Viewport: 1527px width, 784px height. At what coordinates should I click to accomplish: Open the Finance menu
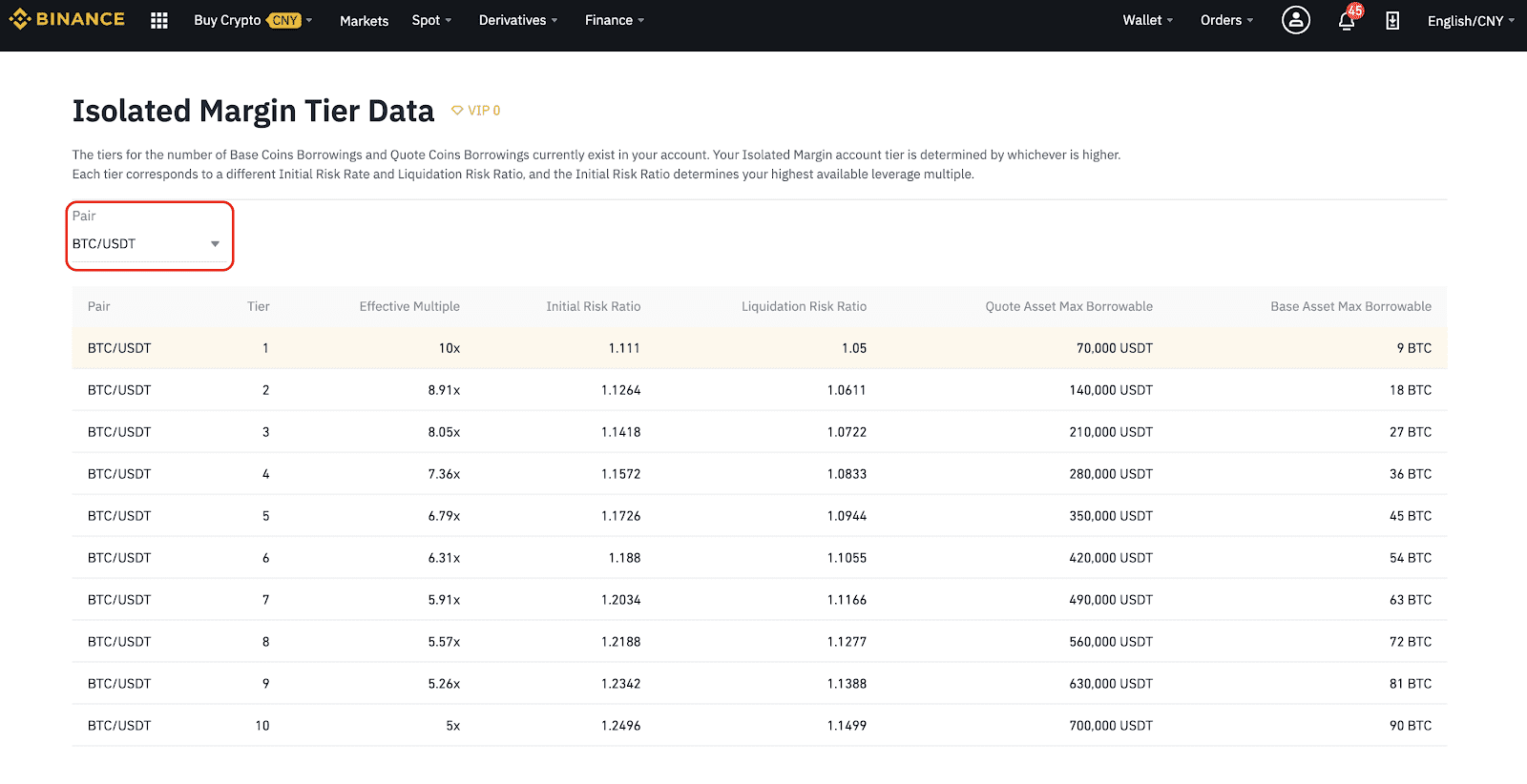pos(615,20)
